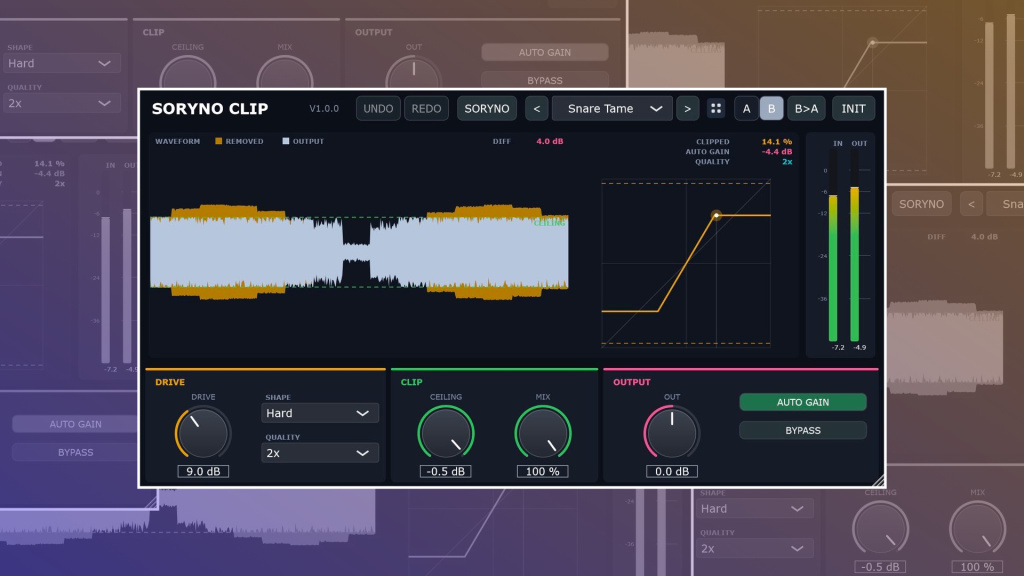The height and width of the screenshot is (576, 1024).
Task: Edit the 0.0 dB output value field
Action: [671, 471]
